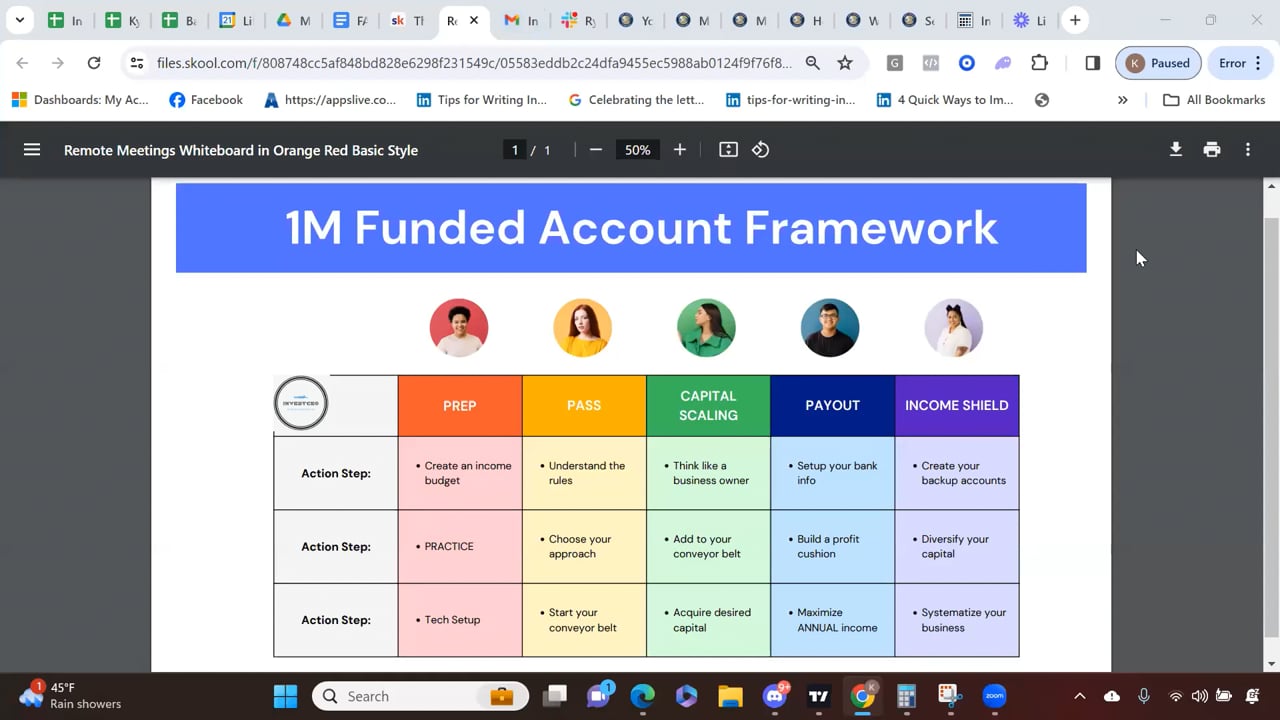Open the PDF viewer hamburger menu
1280x720 pixels.
pyautogui.click(x=32, y=149)
